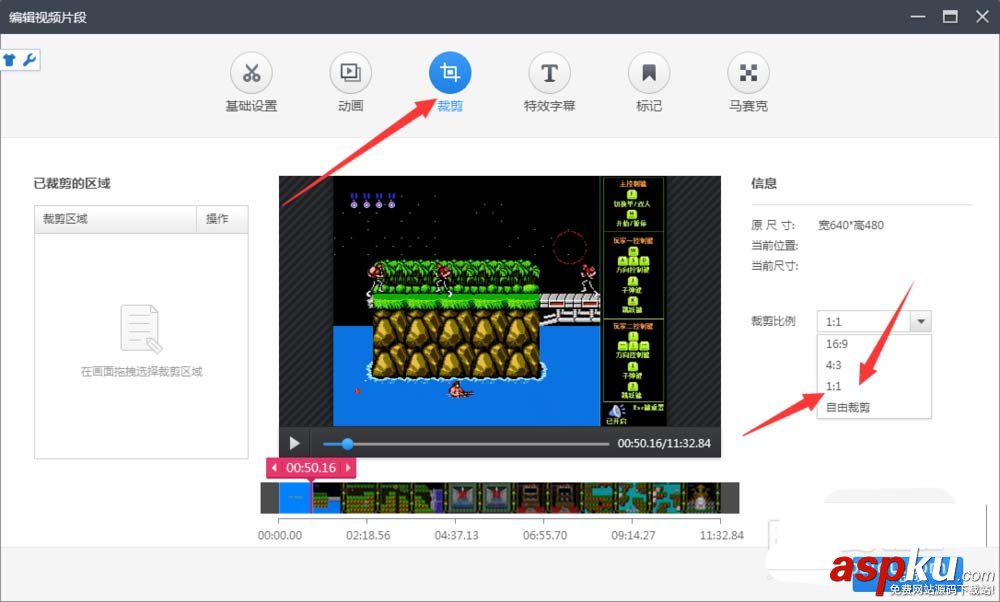Image resolution: width=1000 pixels, height=602 pixels.
Task: Switch to the 裁剪区域 column header
Action: tap(64, 219)
